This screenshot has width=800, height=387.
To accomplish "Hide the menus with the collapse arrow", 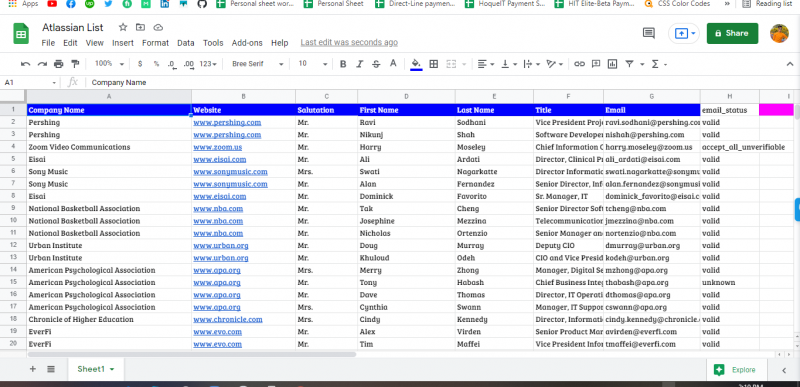I will (x=790, y=64).
